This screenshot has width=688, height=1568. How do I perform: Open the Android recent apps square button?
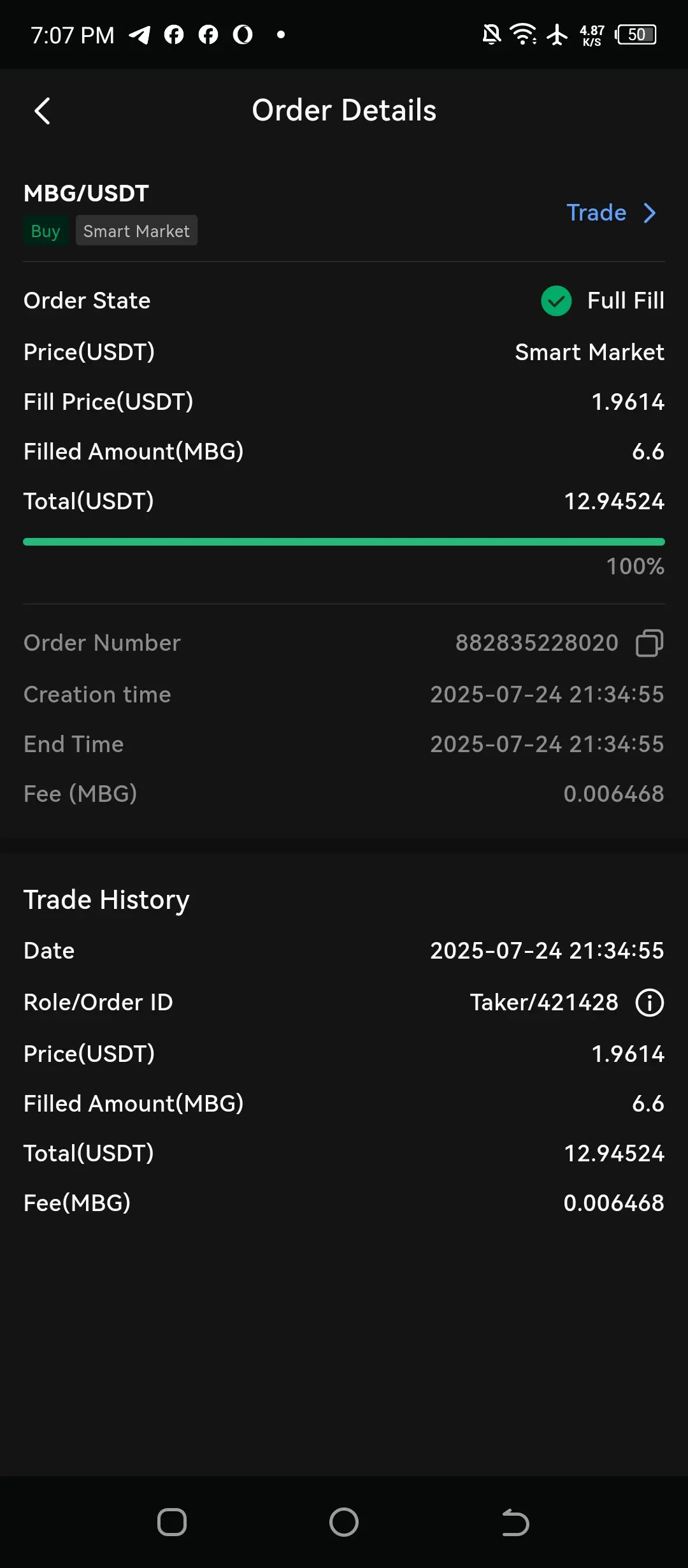[x=172, y=1522]
